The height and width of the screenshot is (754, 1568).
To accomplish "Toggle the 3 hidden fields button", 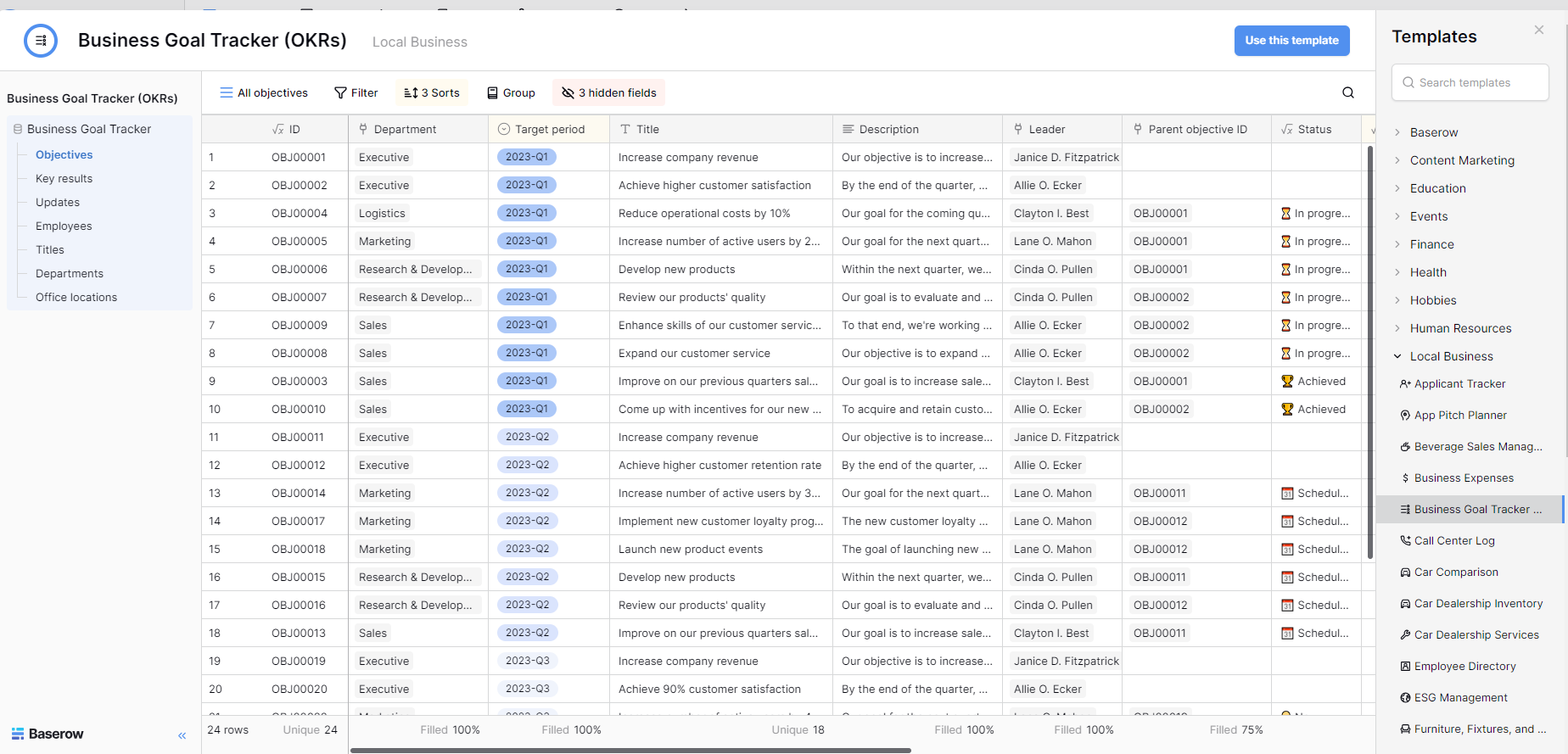I will pos(608,92).
